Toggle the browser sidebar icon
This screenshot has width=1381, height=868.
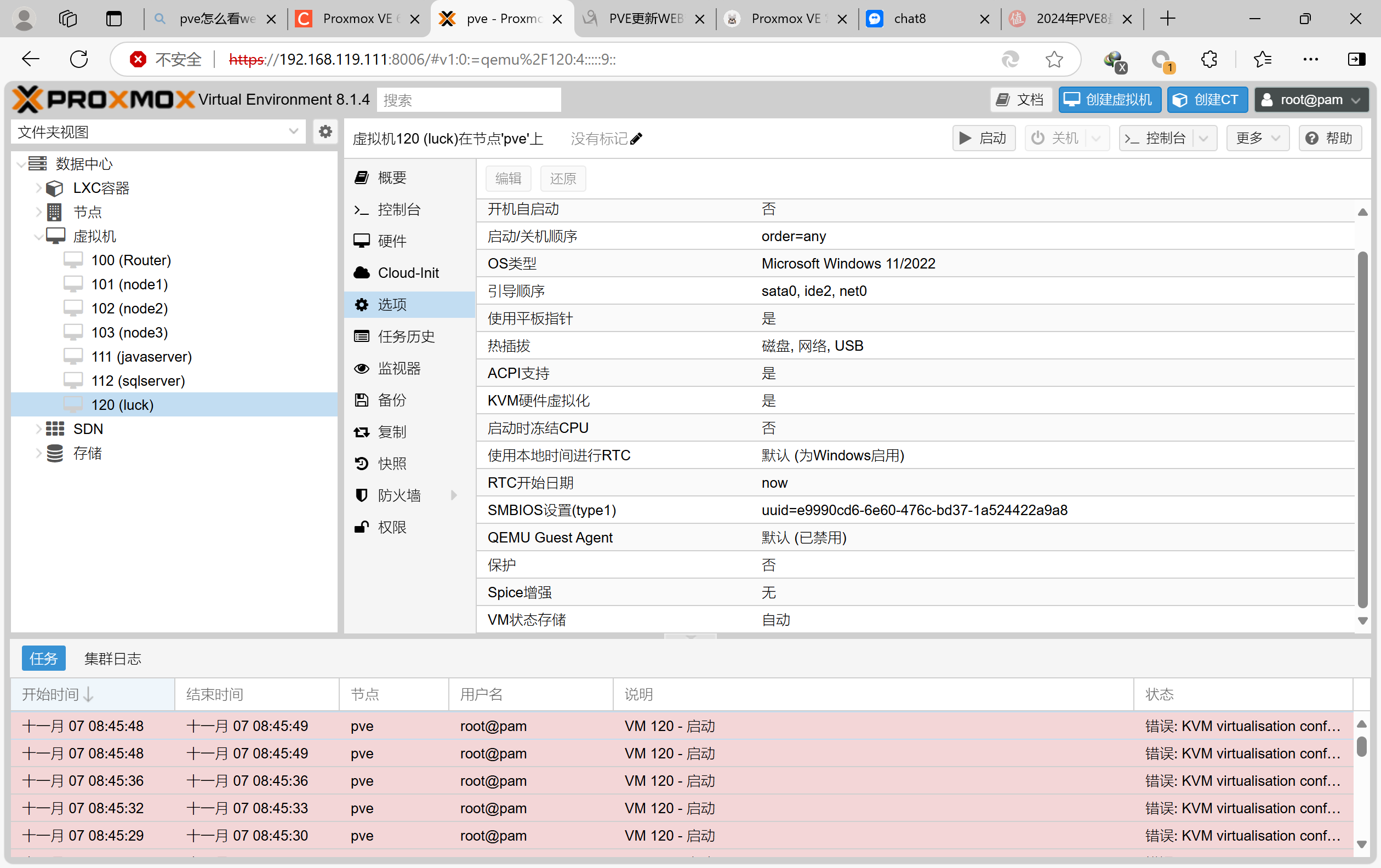(1356, 59)
